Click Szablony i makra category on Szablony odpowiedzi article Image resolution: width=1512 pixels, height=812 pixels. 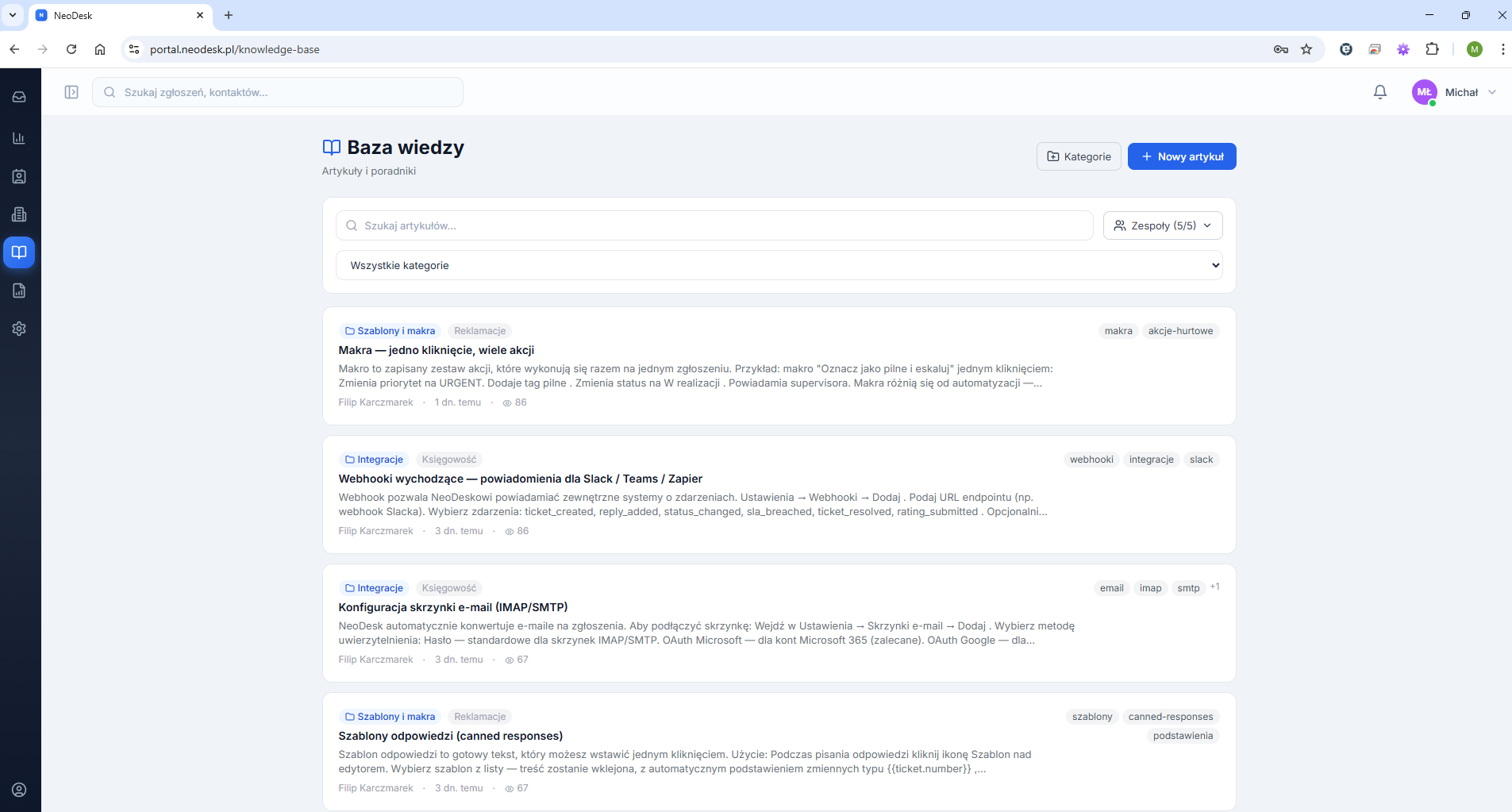point(390,717)
